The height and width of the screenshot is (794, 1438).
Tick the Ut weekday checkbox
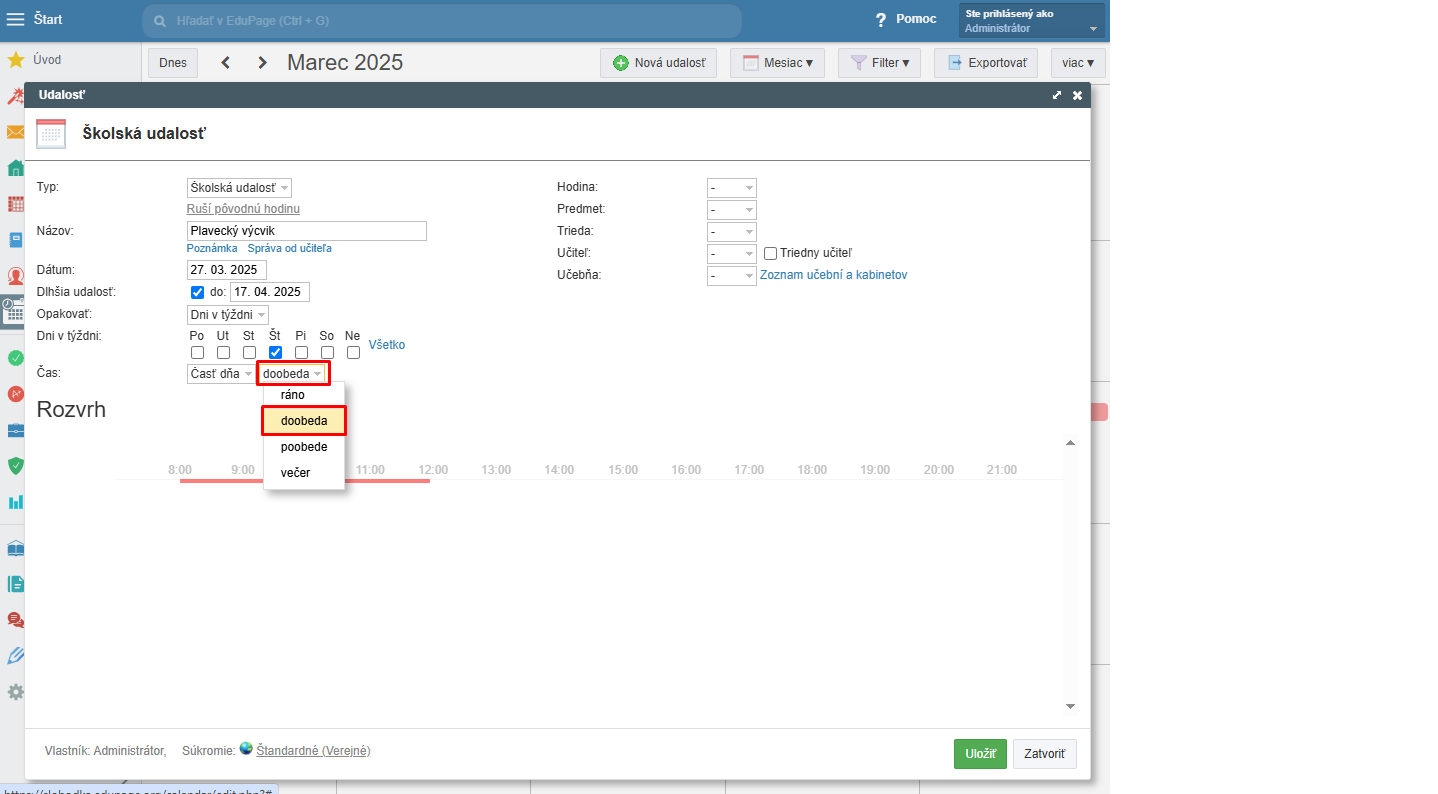[223, 352]
